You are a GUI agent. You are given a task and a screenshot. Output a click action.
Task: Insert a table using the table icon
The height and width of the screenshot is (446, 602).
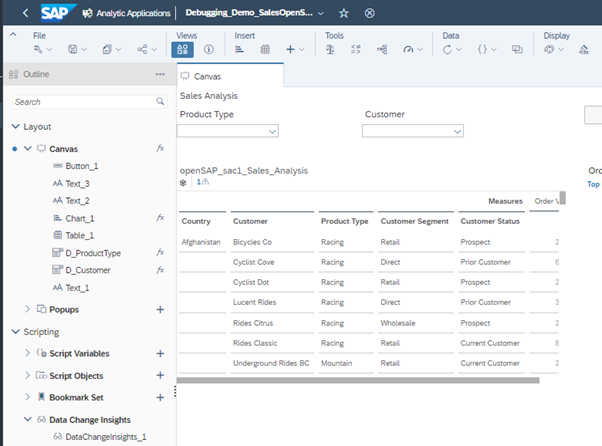[x=265, y=50]
